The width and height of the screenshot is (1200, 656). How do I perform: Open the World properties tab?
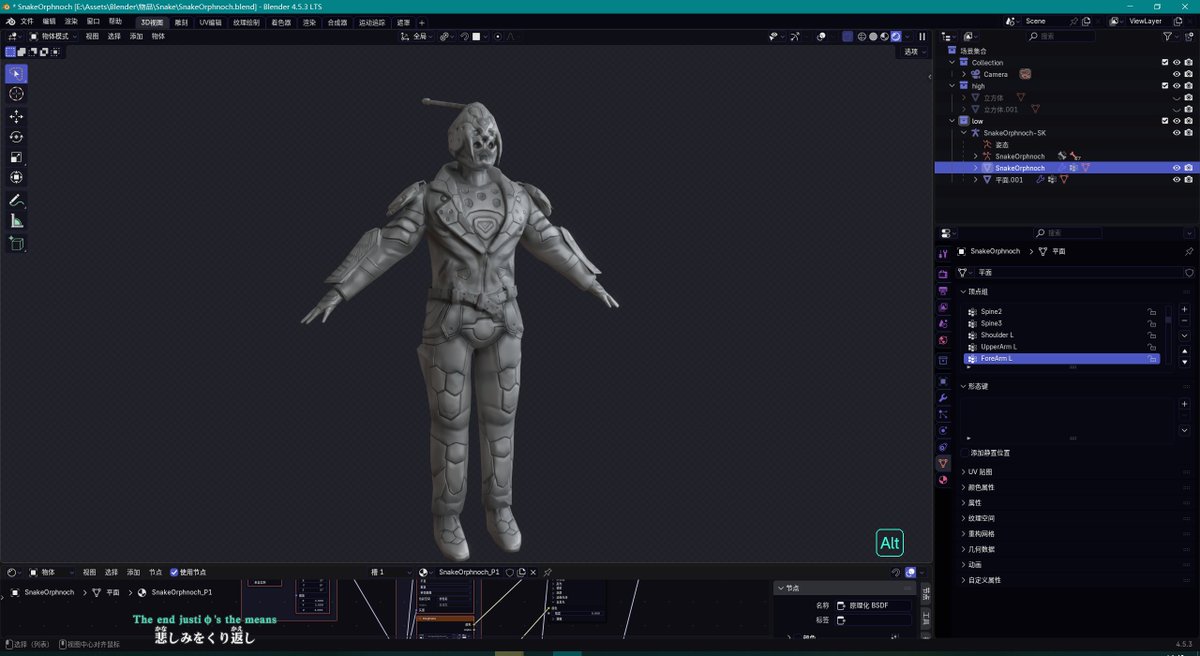pos(943,340)
